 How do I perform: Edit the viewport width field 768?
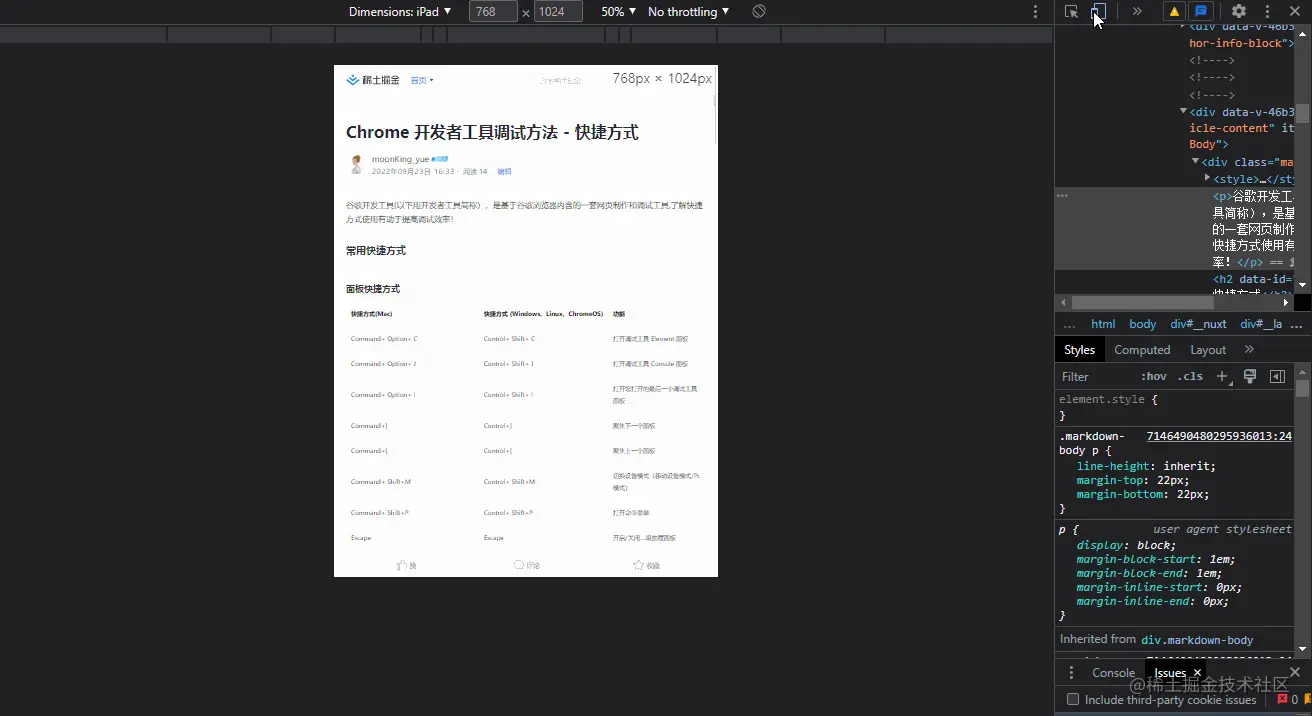point(493,12)
